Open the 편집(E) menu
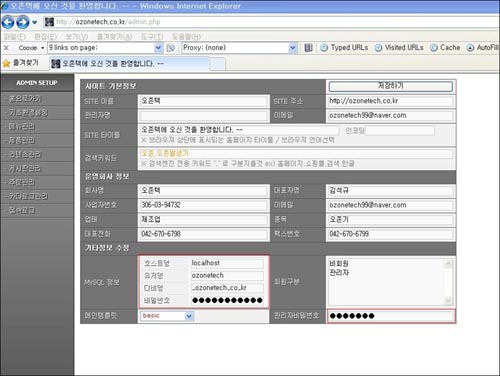 pyautogui.click(x=45, y=37)
